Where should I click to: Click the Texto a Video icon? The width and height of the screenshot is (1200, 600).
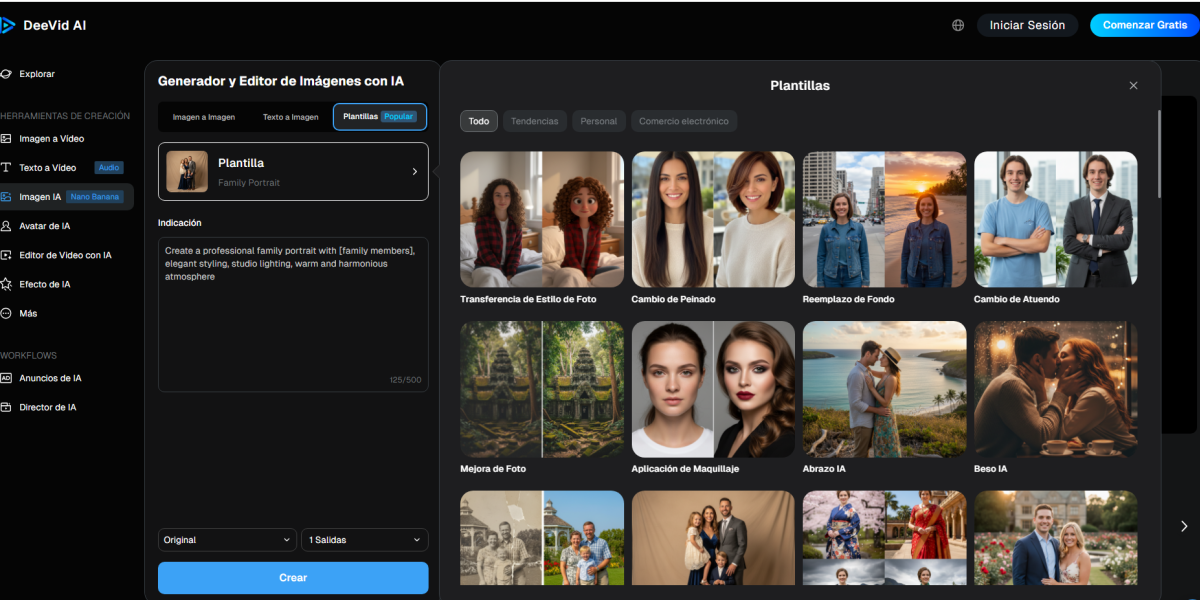point(7,168)
